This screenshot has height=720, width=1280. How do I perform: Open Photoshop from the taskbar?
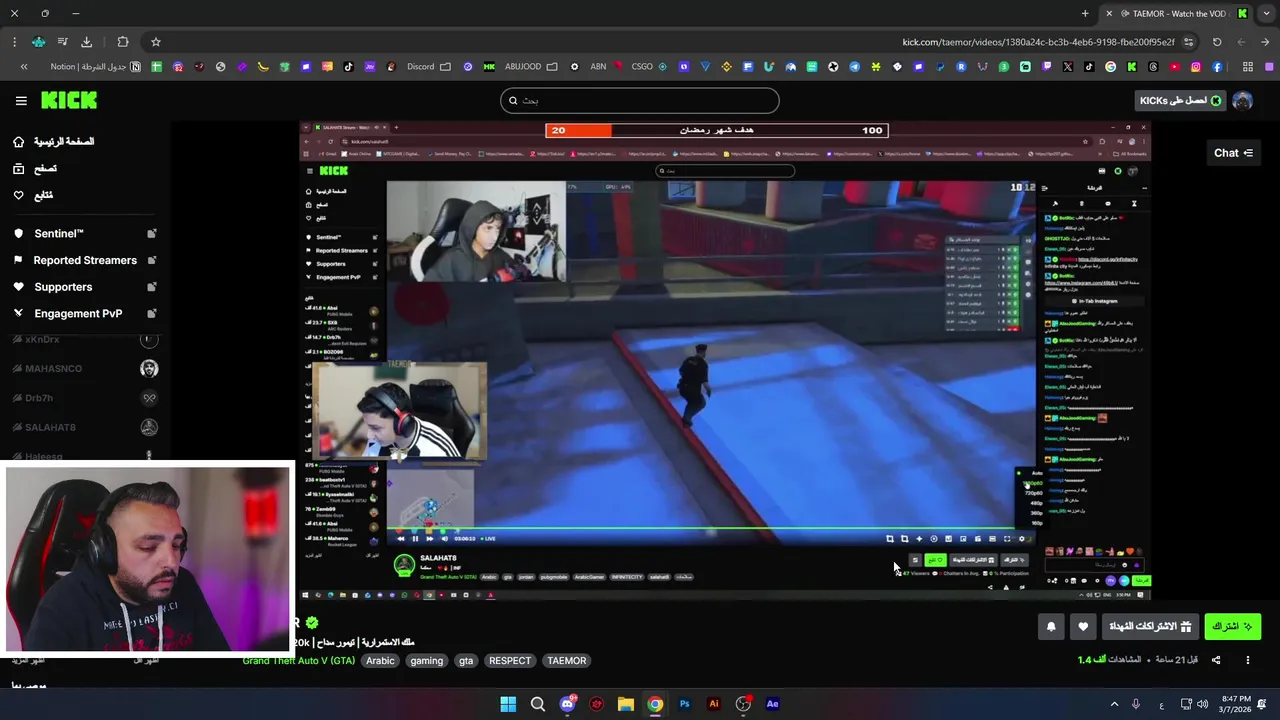coord(684,704)
